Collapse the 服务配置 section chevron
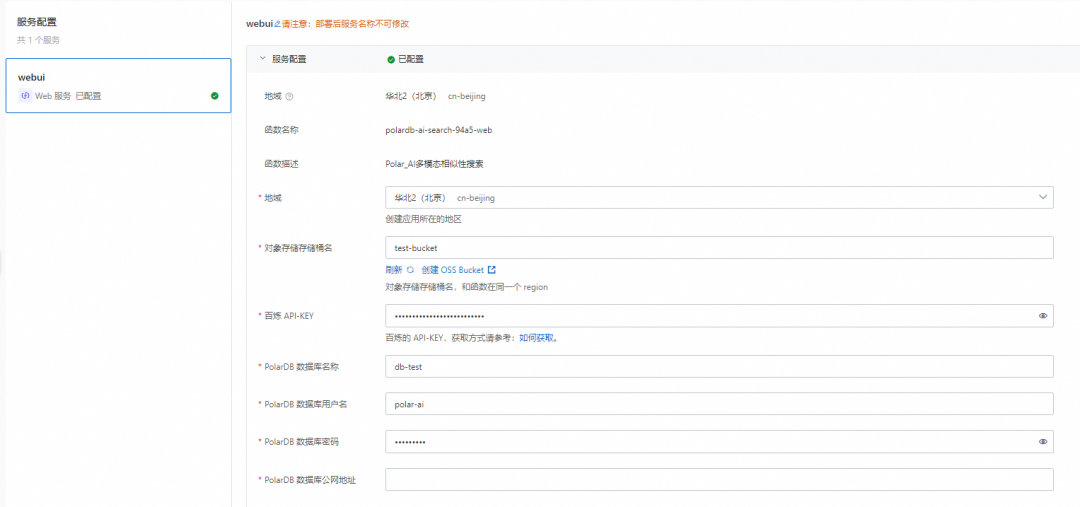1080x507 pixels. (262, 59)
